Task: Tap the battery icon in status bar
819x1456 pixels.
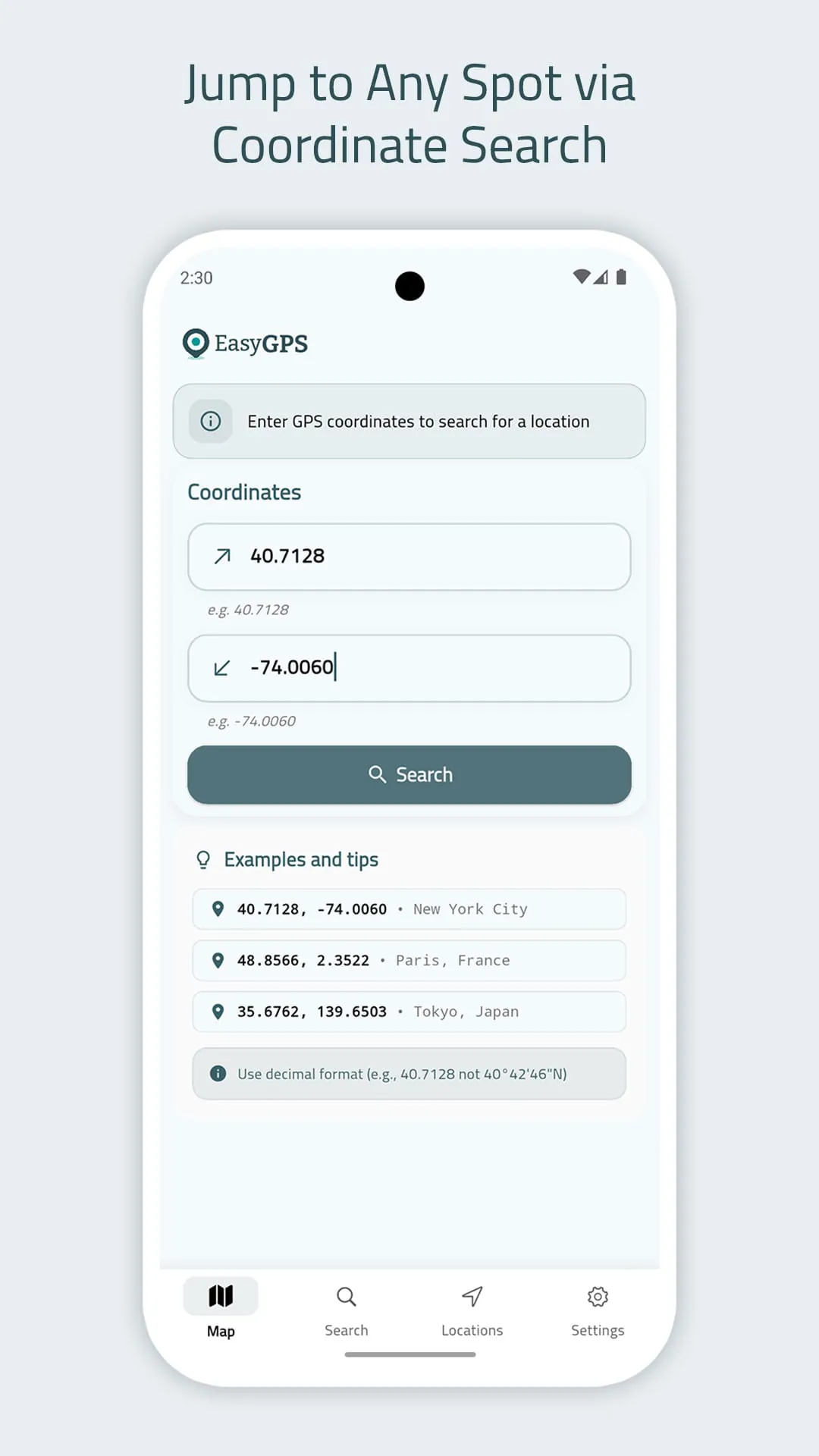Action: click(622, 277)
